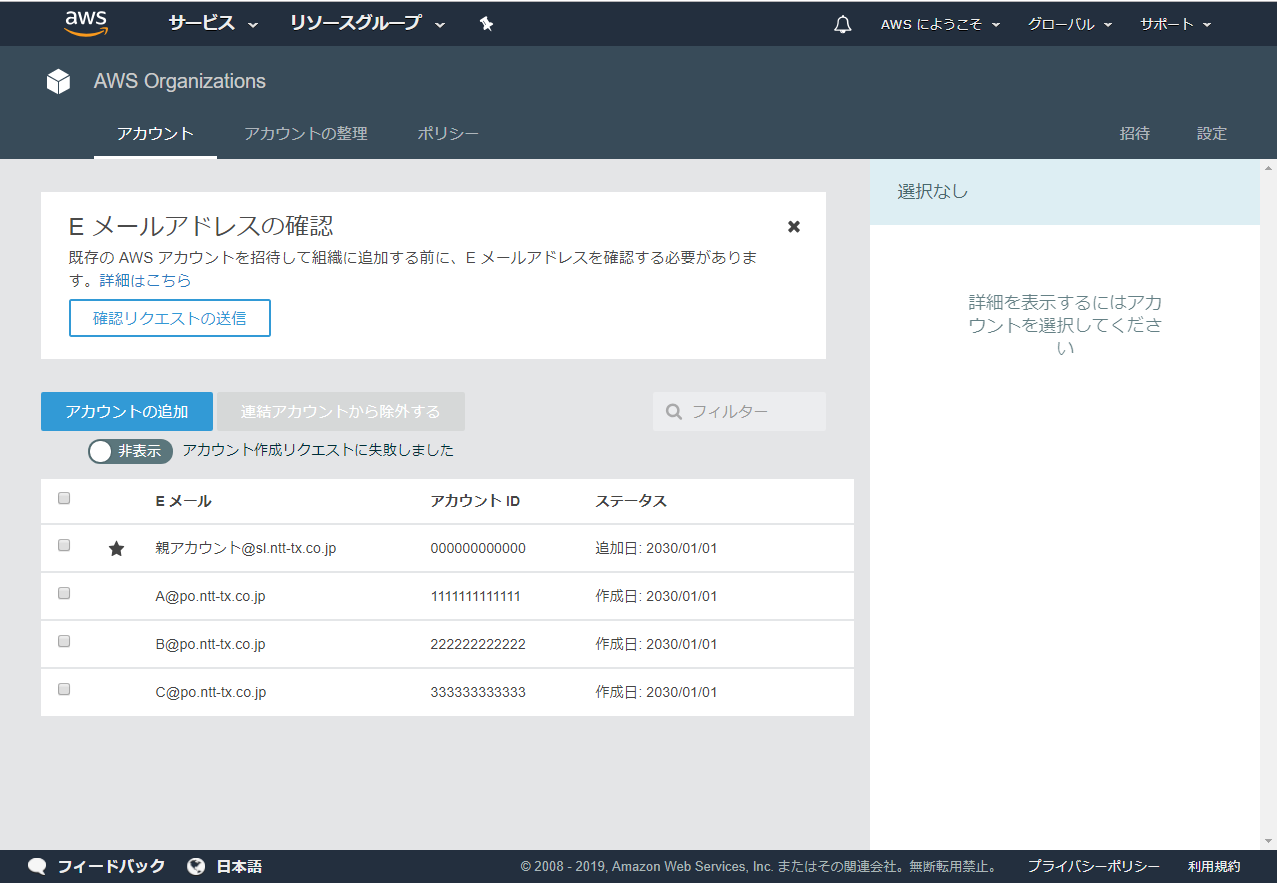This screenshot has width=1277, height=883.
Task: Toggle the 非表示 failed requests switch
Action: click(x=130, y=451)
